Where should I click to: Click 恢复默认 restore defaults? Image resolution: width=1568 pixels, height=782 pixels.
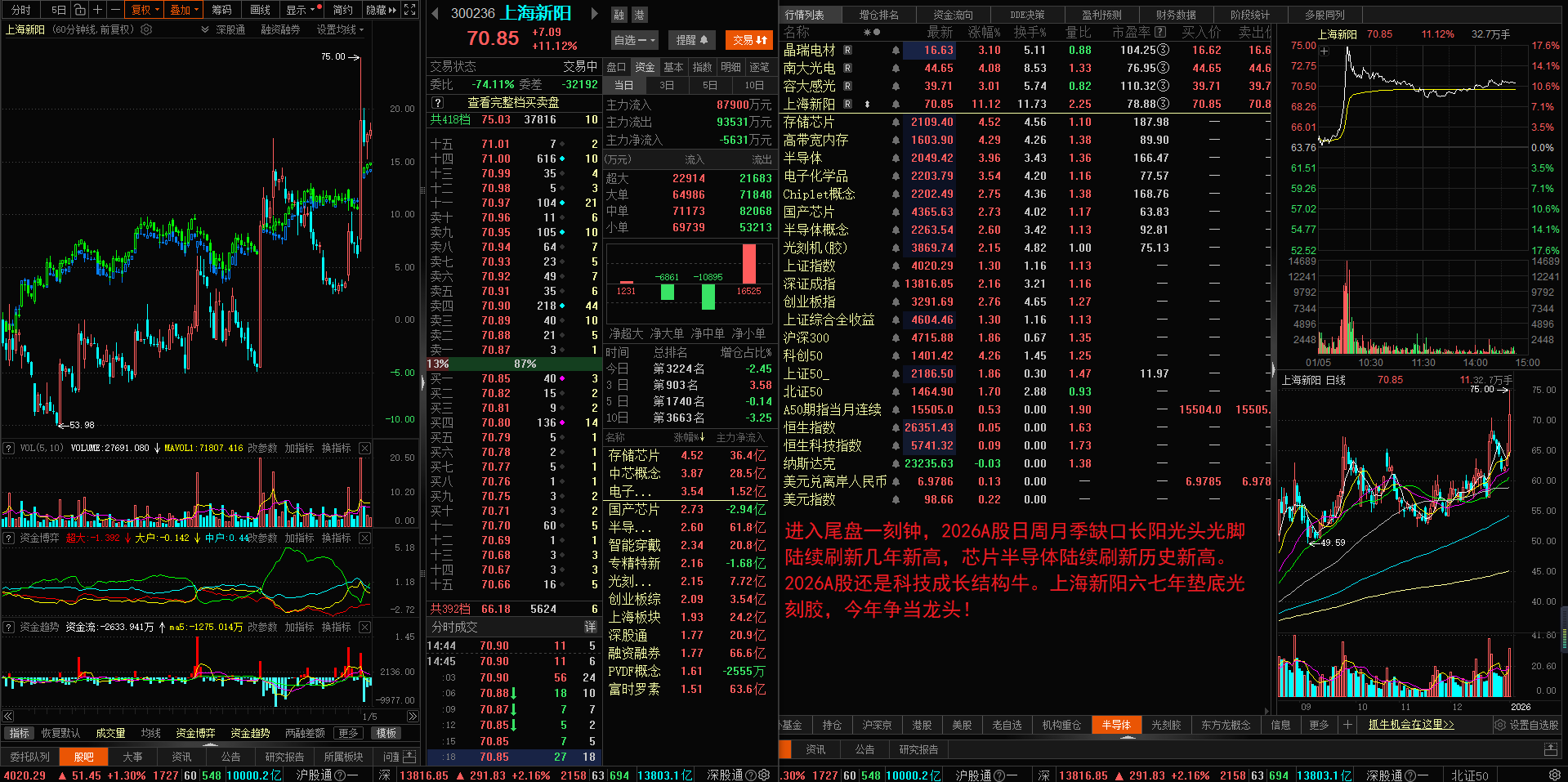point(61,733)
